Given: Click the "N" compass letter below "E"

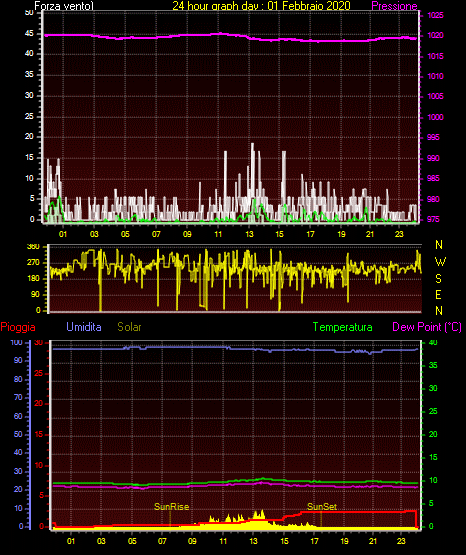Looking at the screenshot, I should 439,310.
